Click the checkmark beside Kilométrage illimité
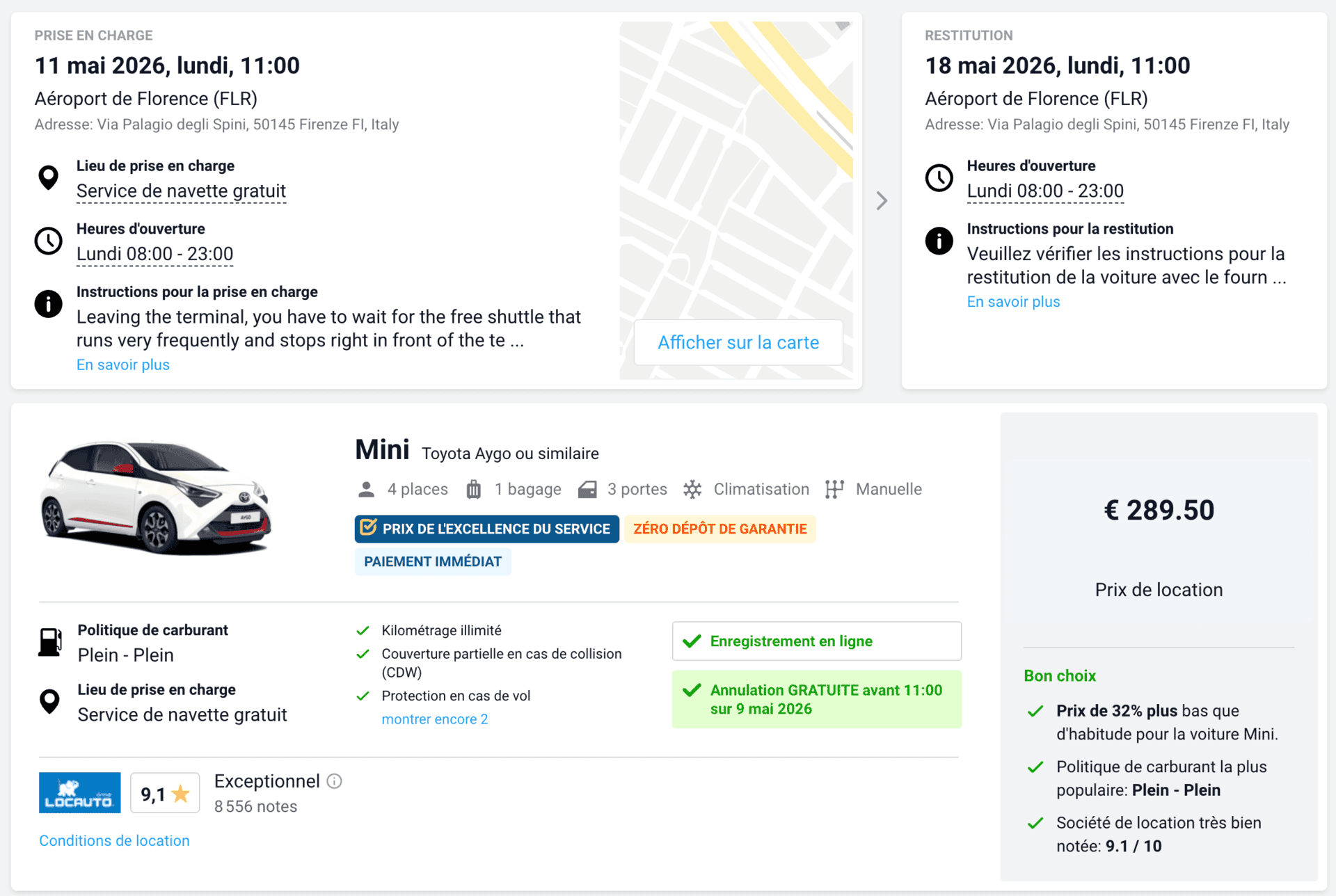 pyautogui.click(x=364, y=630)
